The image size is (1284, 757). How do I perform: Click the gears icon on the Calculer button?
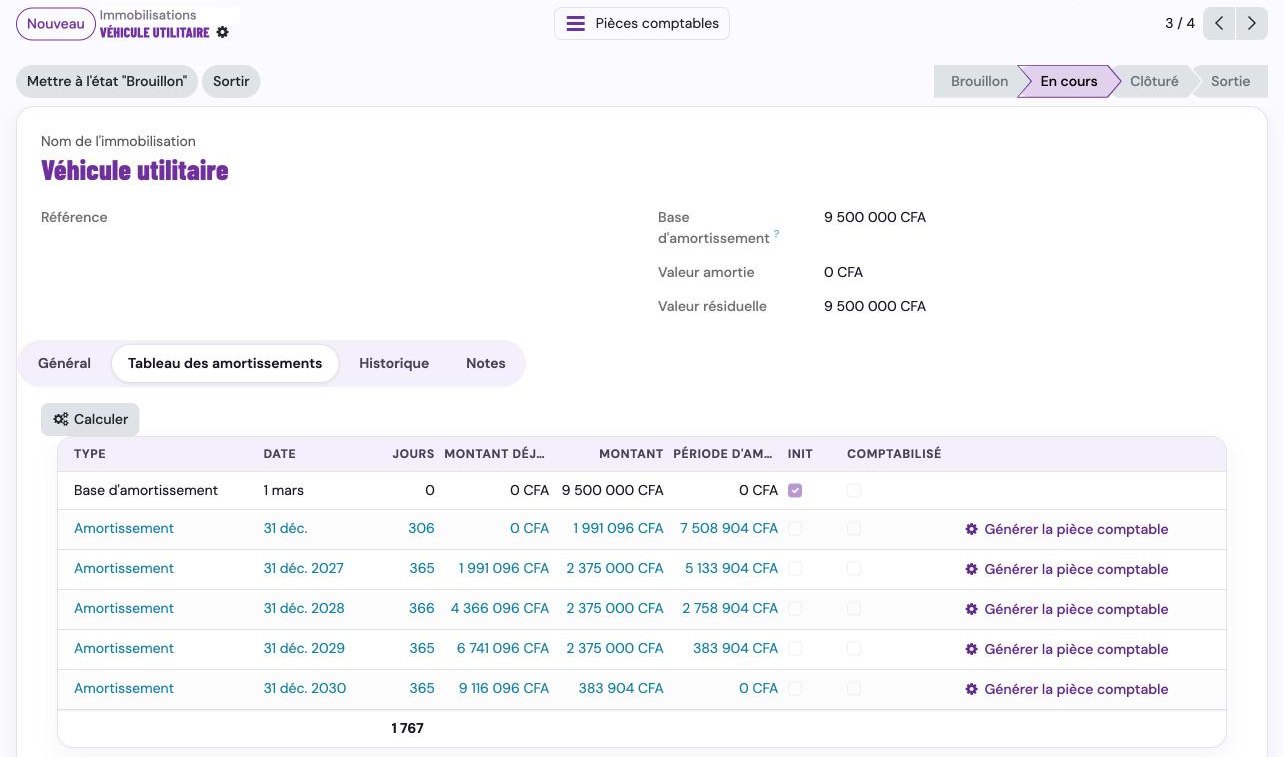(61, 419)
